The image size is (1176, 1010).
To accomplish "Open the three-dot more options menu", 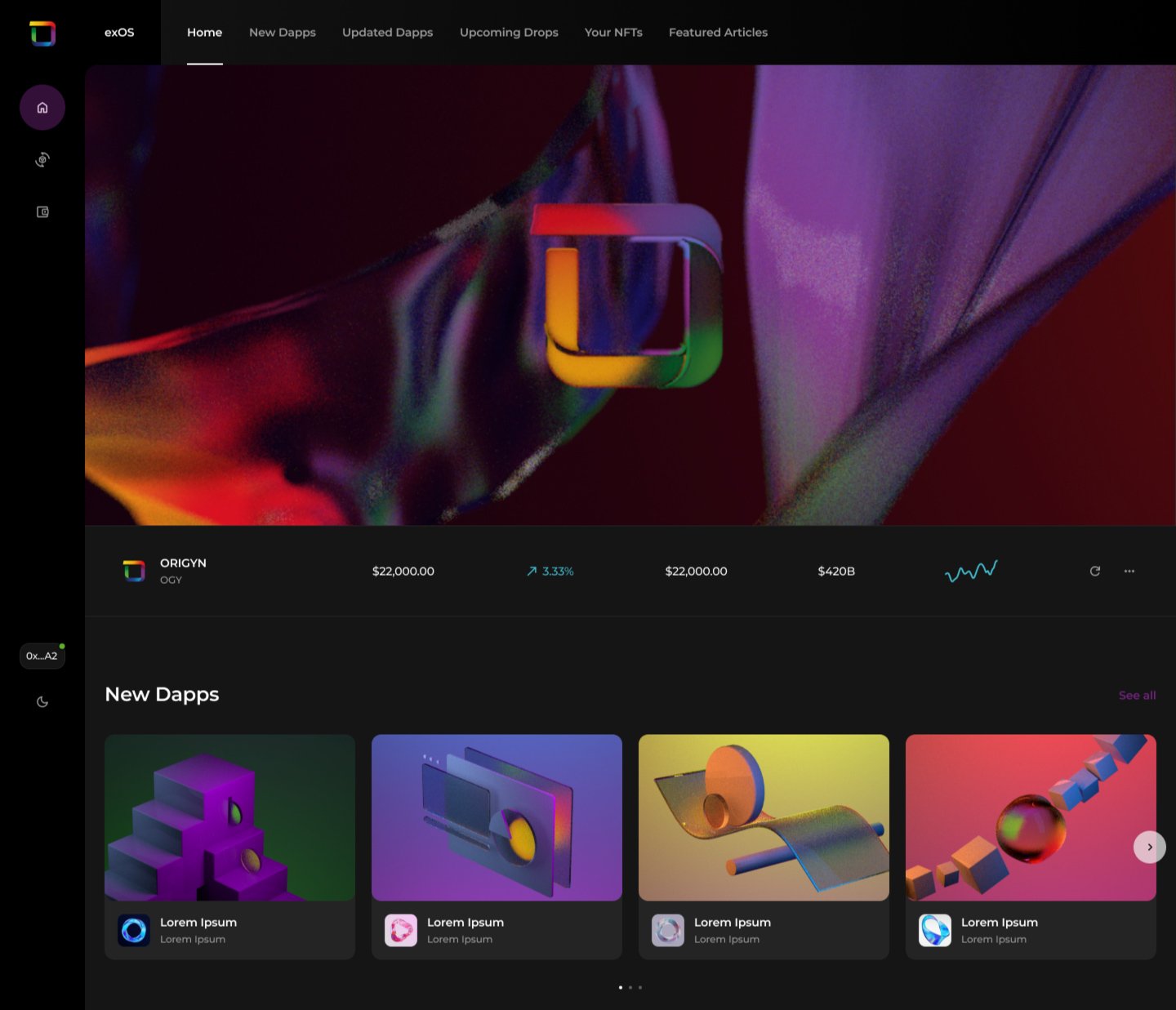I will tap(1129, 571).
